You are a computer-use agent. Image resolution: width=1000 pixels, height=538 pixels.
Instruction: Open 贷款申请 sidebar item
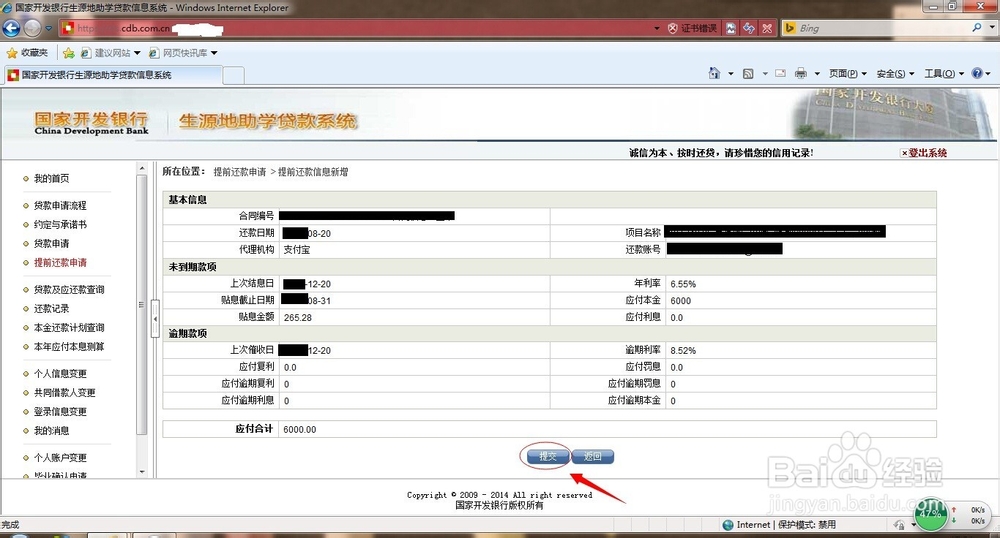[x=51, y=244]
